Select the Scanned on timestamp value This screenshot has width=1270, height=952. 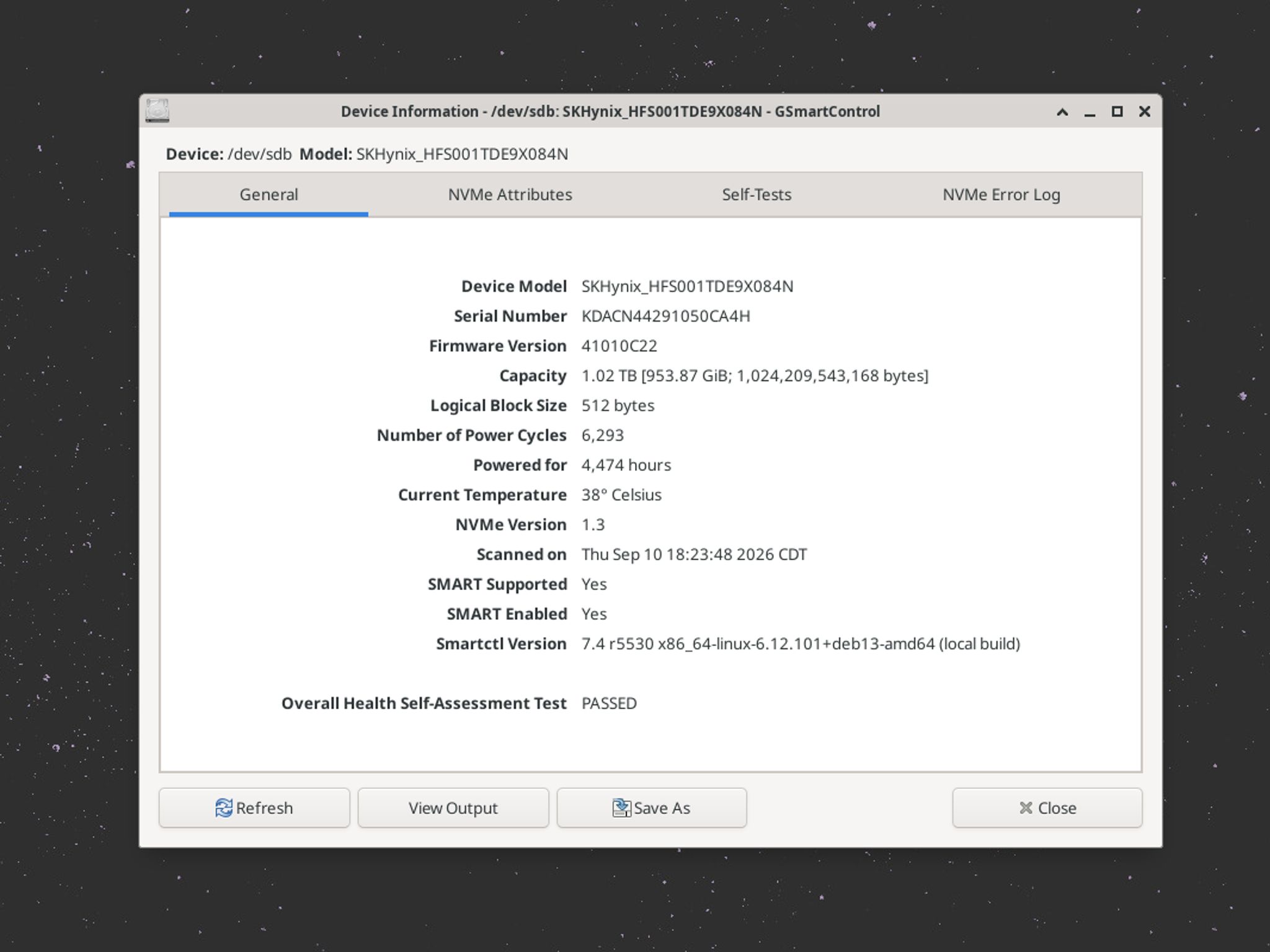694,554
